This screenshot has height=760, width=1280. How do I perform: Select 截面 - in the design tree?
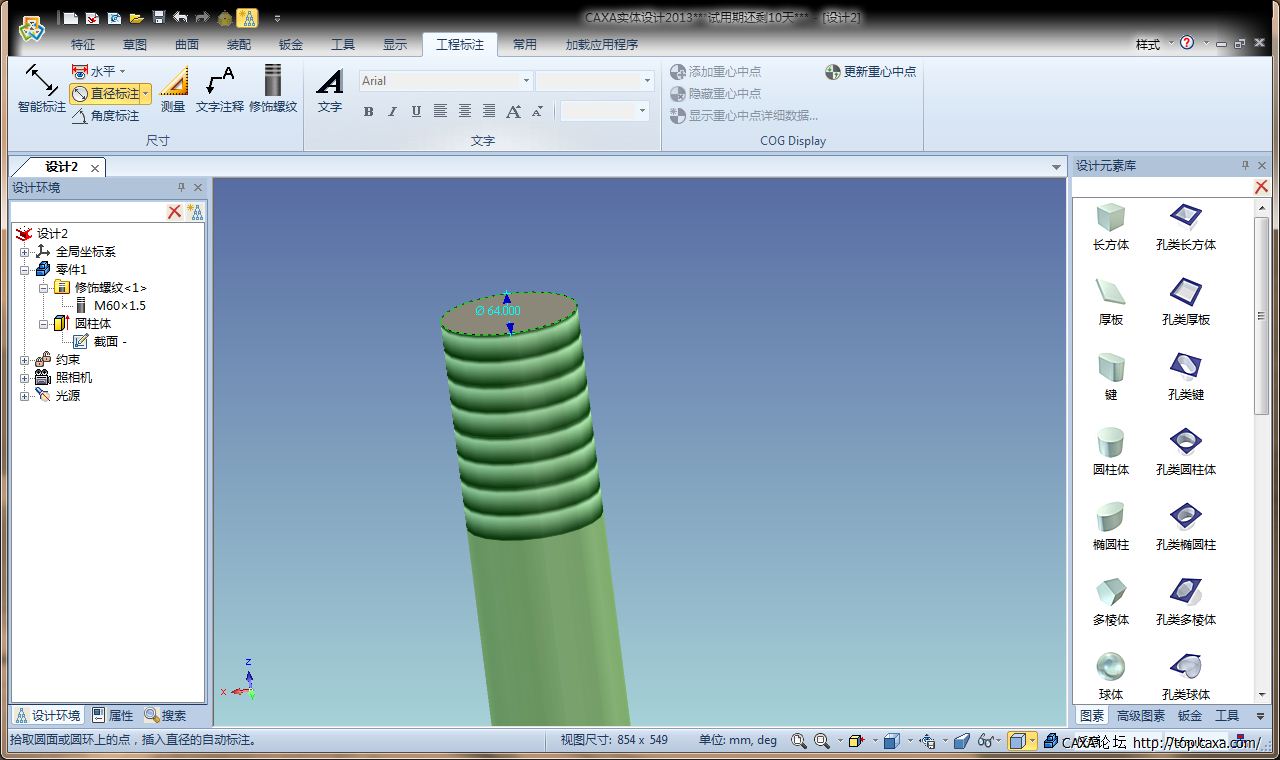110,342
